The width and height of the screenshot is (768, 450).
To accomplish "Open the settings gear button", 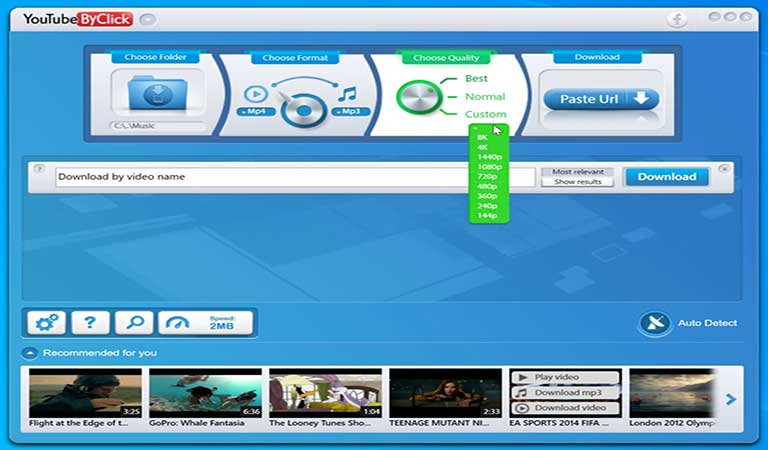I will click(x=47, y=323).
